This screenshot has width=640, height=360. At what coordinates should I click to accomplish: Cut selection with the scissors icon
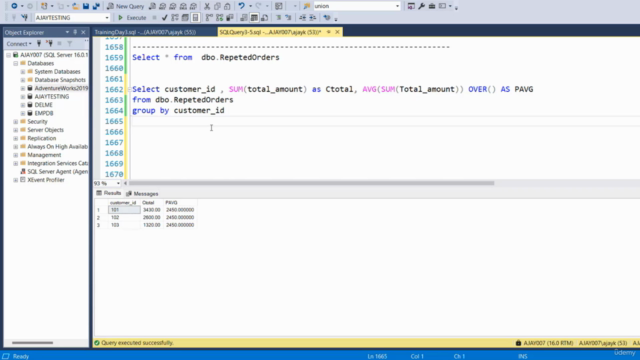pos(207,6)
